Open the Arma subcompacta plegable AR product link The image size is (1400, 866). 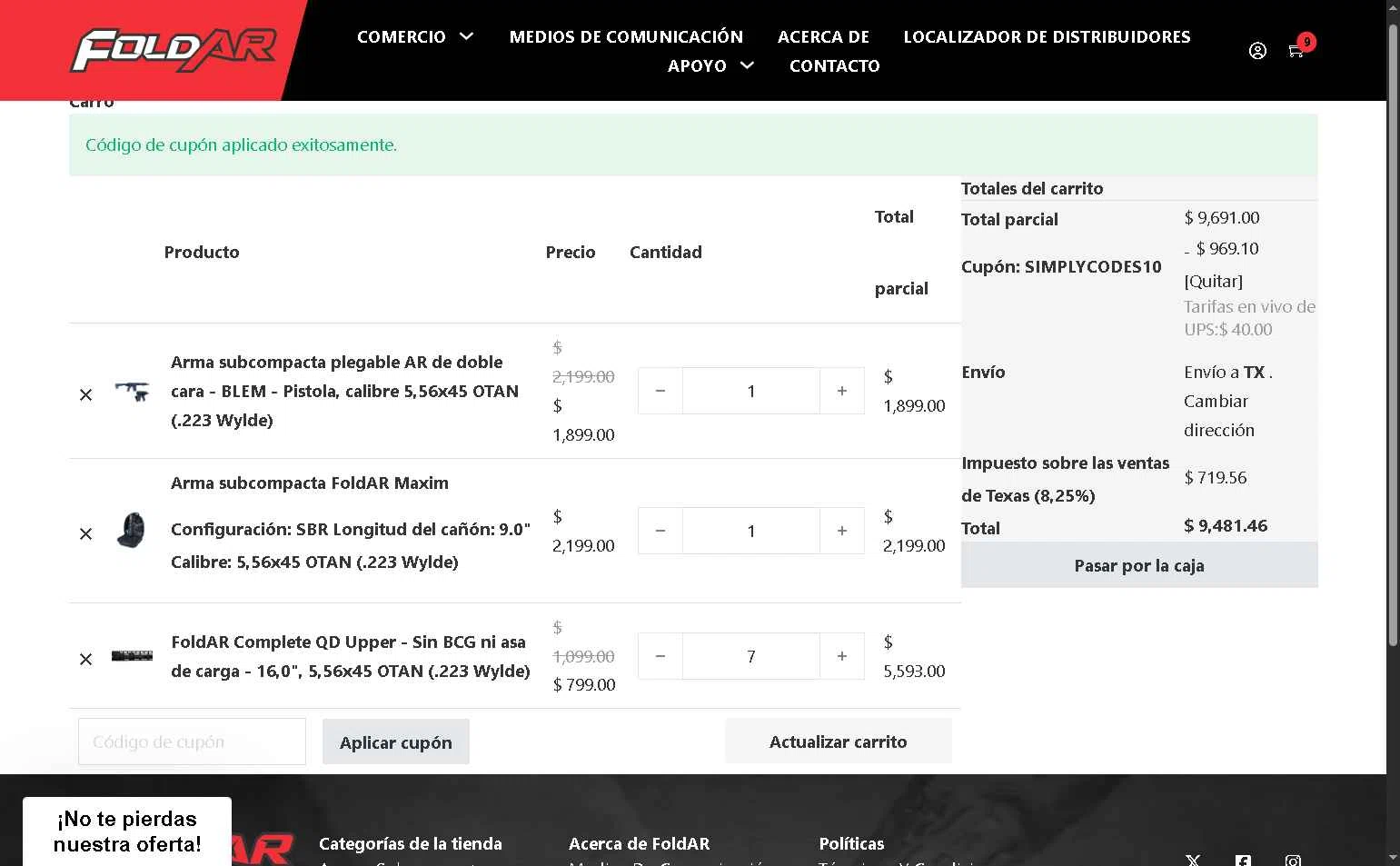pyautogui.click(x=345, y=391)
